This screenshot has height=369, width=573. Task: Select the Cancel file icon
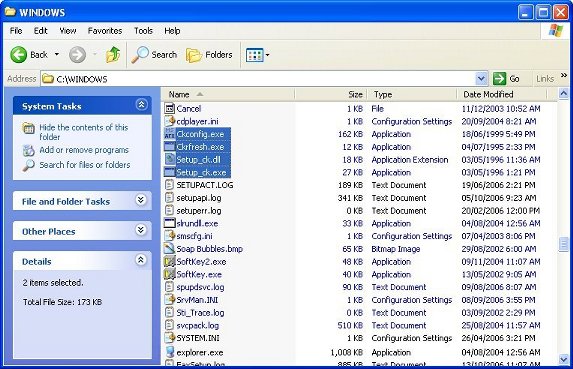[x=170, y=109]
